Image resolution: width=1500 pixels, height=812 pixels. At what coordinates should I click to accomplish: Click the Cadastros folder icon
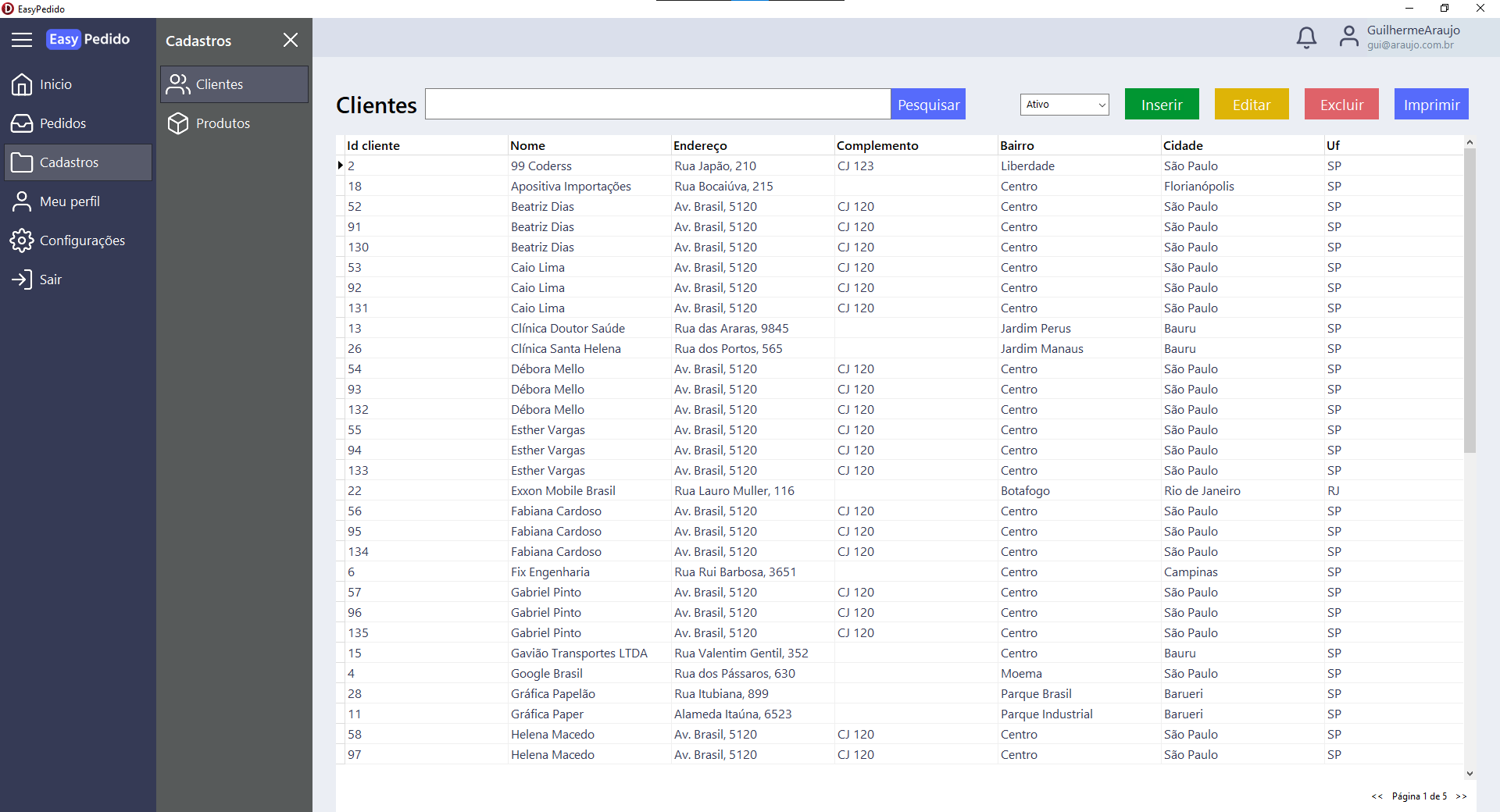(x=22, y=162)
